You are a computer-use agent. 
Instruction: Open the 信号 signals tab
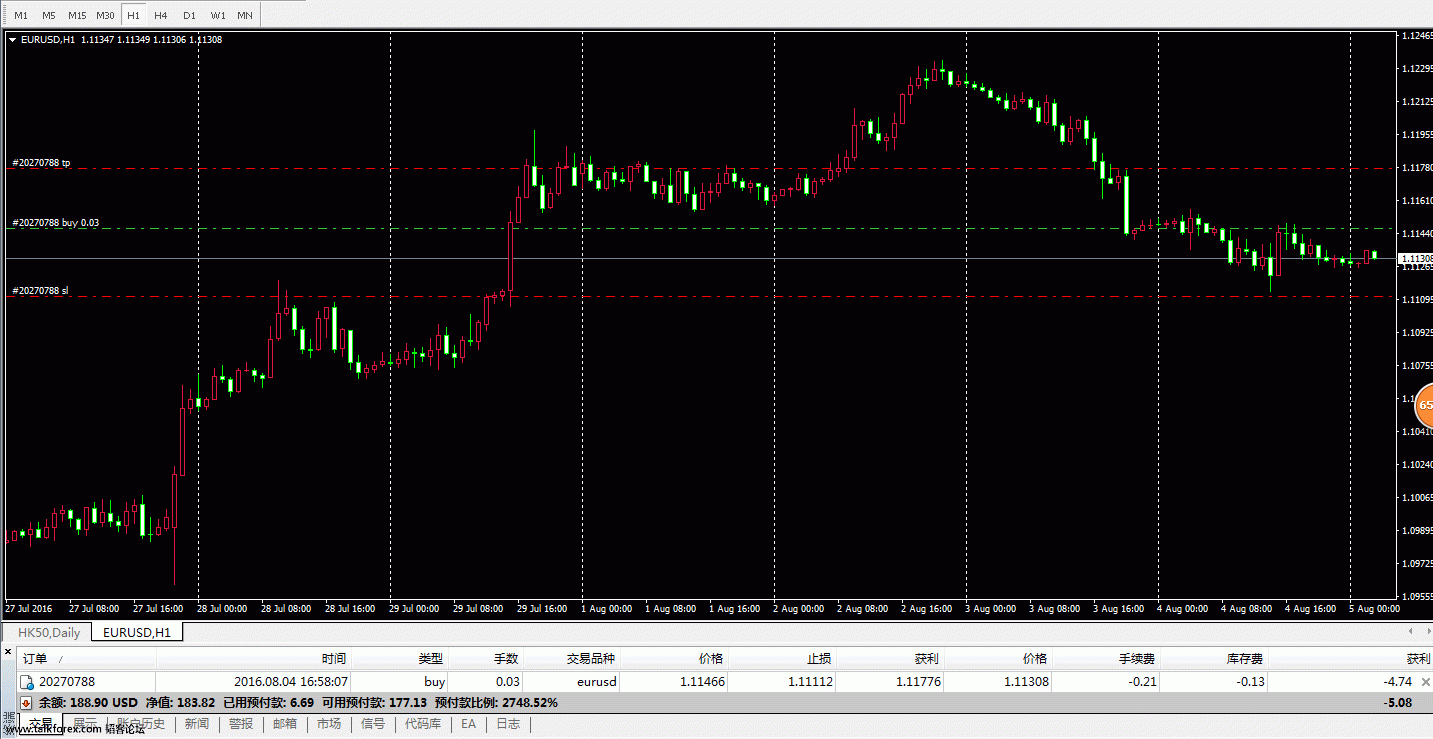tap(372, 723)
